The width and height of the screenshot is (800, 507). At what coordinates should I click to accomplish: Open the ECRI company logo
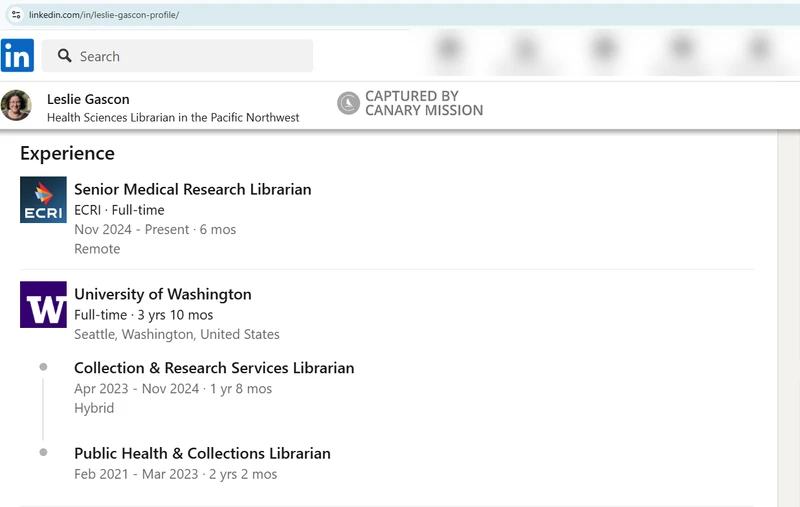tap(43, 200)
